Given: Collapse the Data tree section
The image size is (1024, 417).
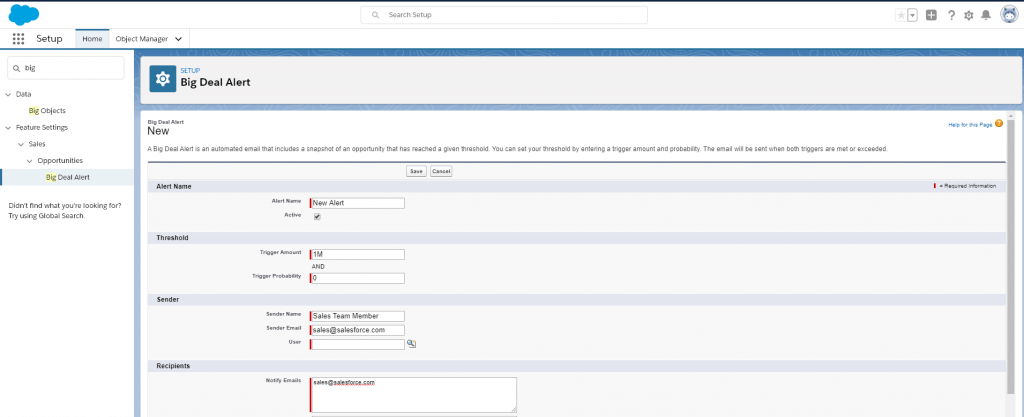Looking at the screenshot, I should click(x=8, y=95).
